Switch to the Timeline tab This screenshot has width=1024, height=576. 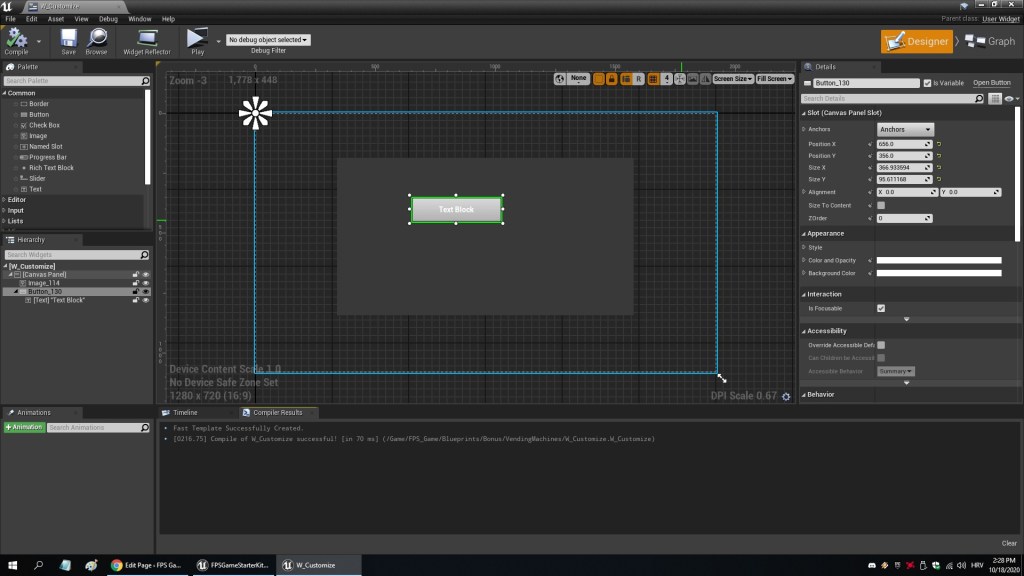(x=185, y=412)
